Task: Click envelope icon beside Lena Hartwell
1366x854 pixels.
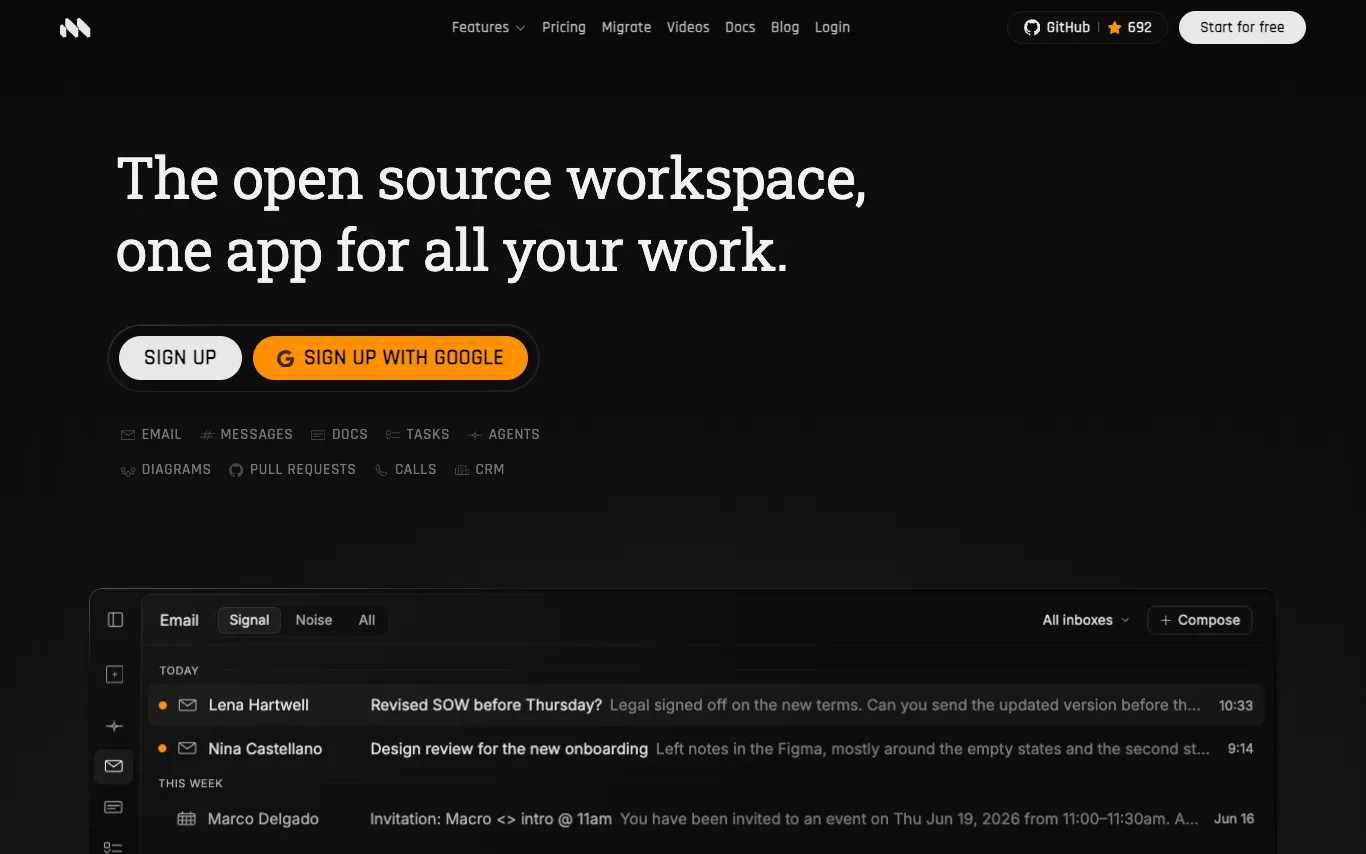Action: pos(187,705)
